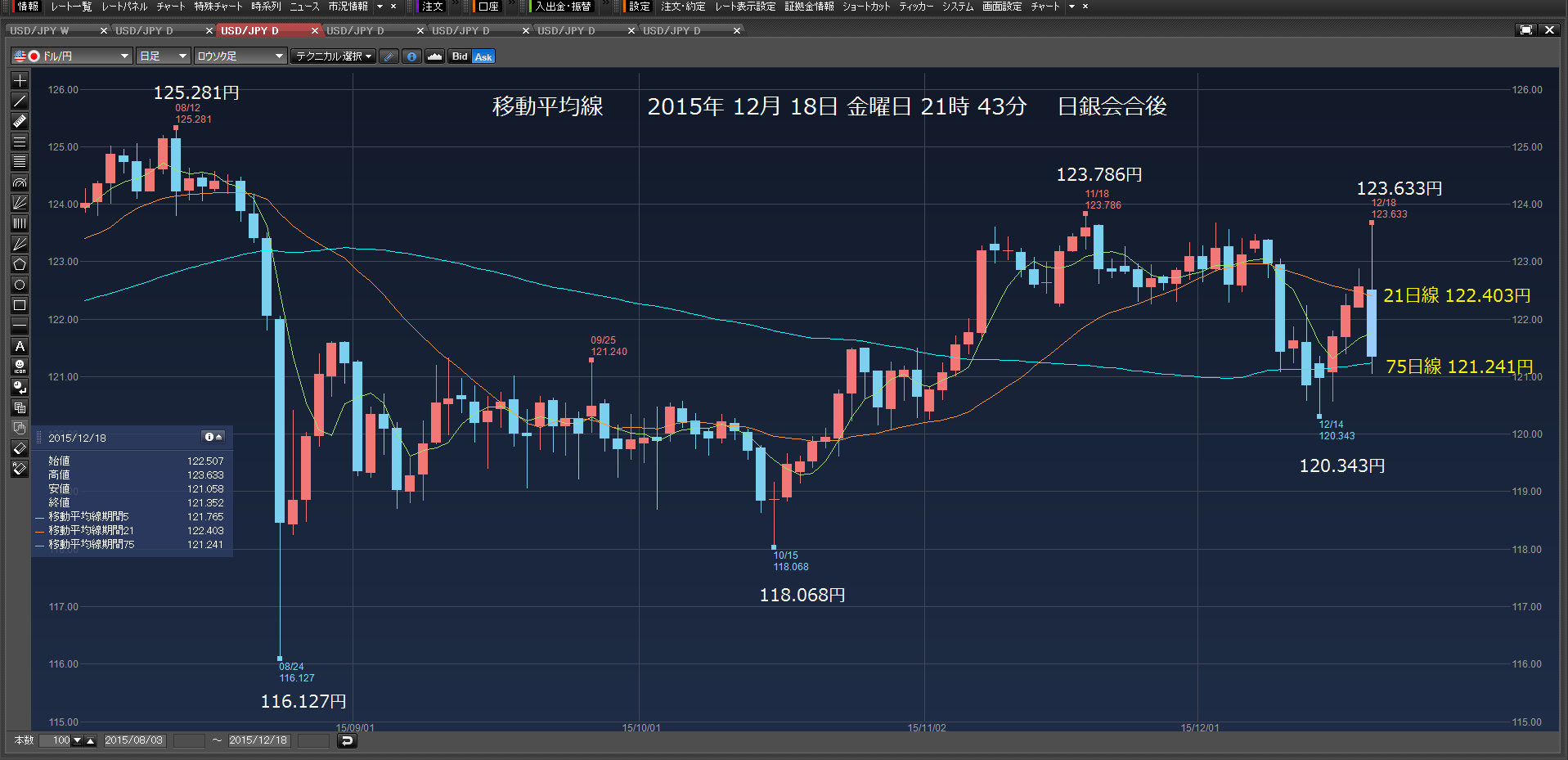Viewport: 1568px width, 760px height.
Task: Close the active red USD/JPY D tab
Action: (314, 30)
